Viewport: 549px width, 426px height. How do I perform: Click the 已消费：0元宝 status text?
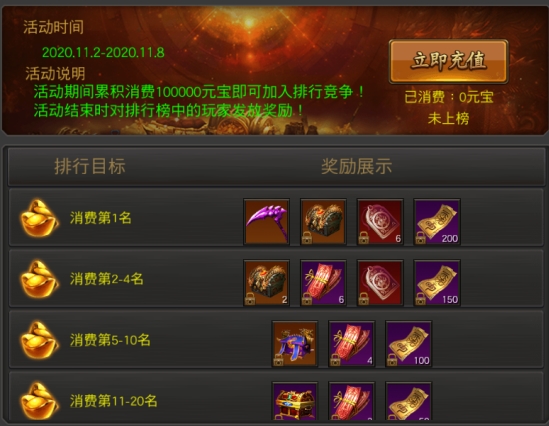449,97
